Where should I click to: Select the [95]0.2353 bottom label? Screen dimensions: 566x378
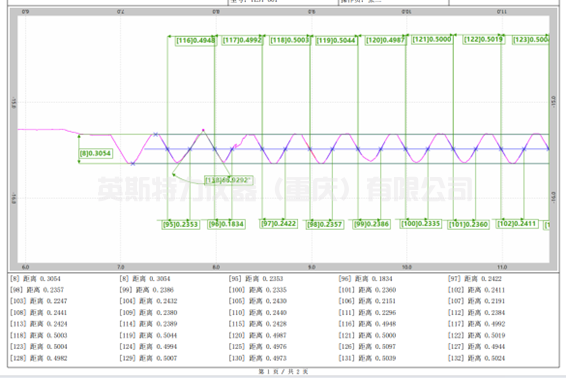pos(180,225)
